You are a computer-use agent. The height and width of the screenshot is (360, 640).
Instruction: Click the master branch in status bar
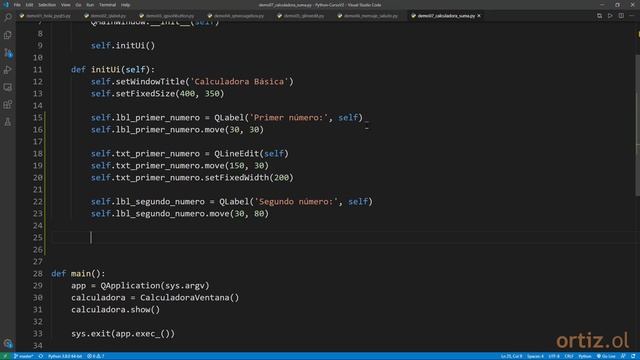tap(23, 356)
